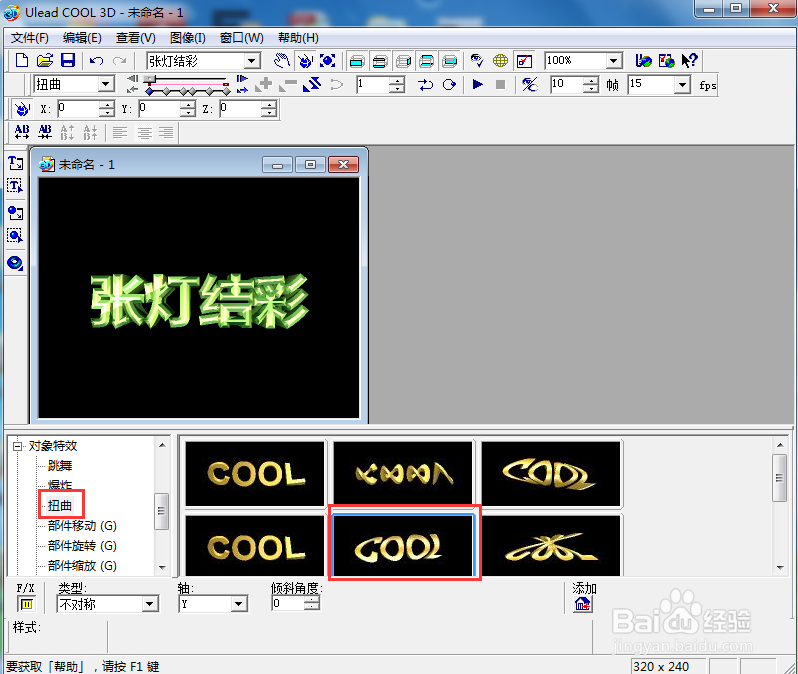Click the X position input field
Image resolution: width=798 pixels, height=674 pixels.
click(x=78, y=108)
